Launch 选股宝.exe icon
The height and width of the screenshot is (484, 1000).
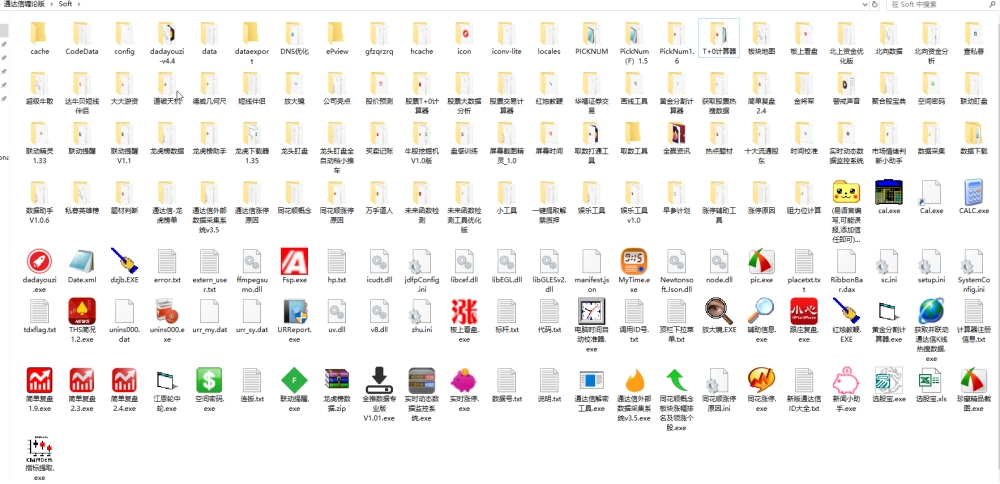pyautogui.click(x=888, y=380)
